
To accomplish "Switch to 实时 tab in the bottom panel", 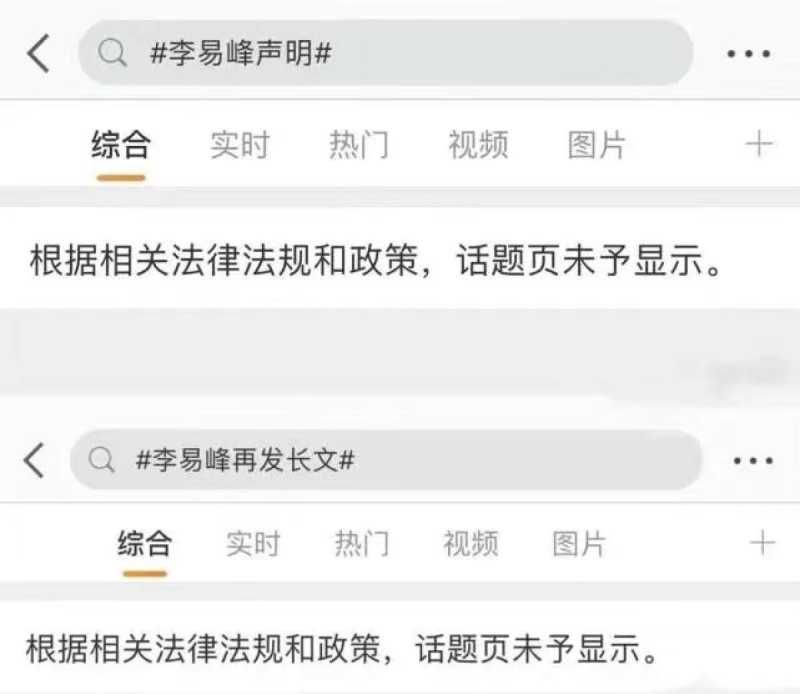I will 253,543.
